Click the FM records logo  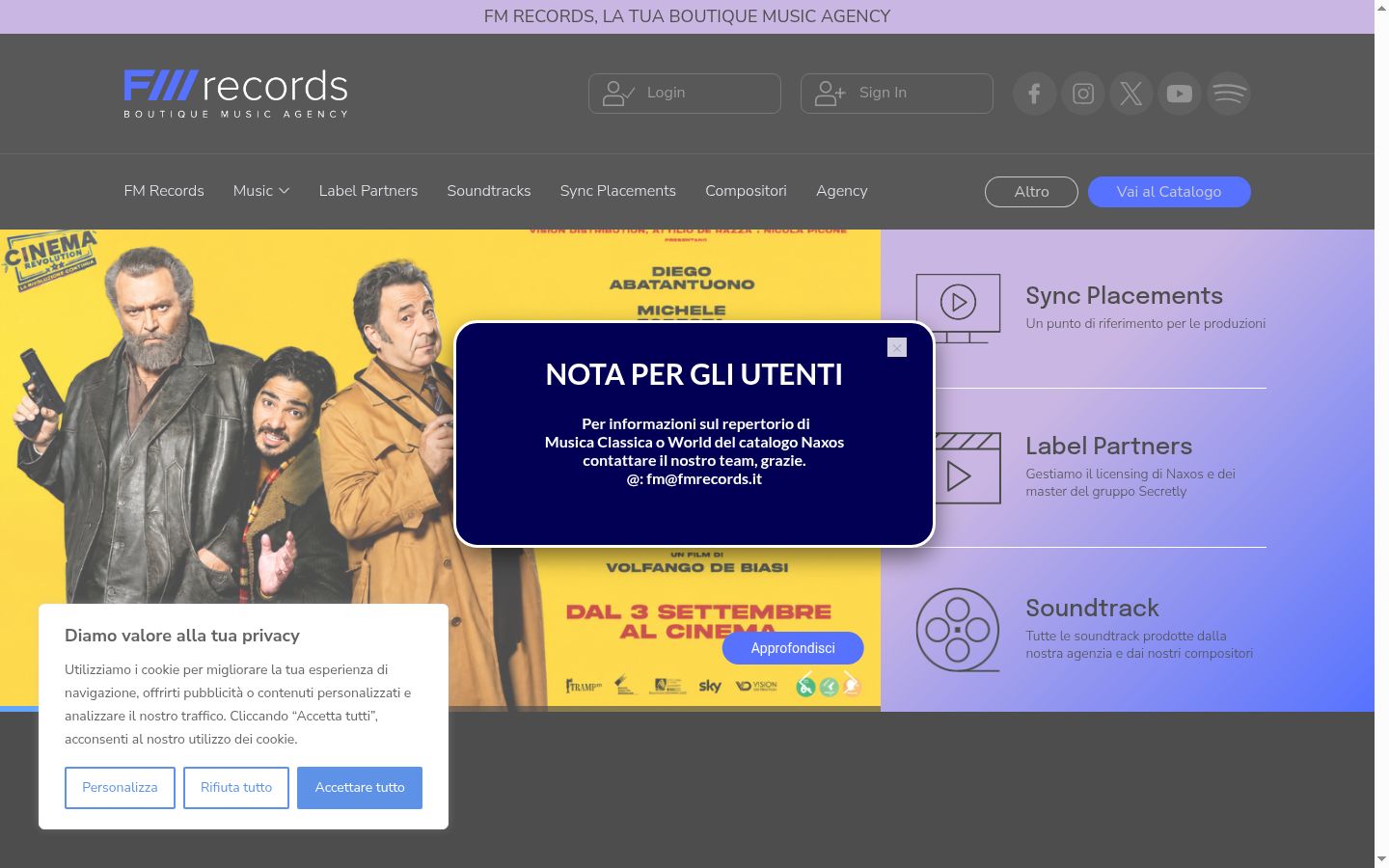point(235,94)
